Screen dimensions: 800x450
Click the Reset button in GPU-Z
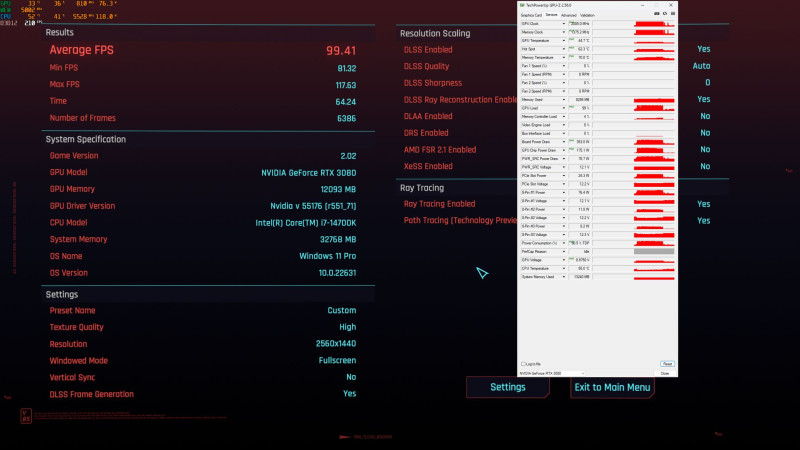(667, 364)
